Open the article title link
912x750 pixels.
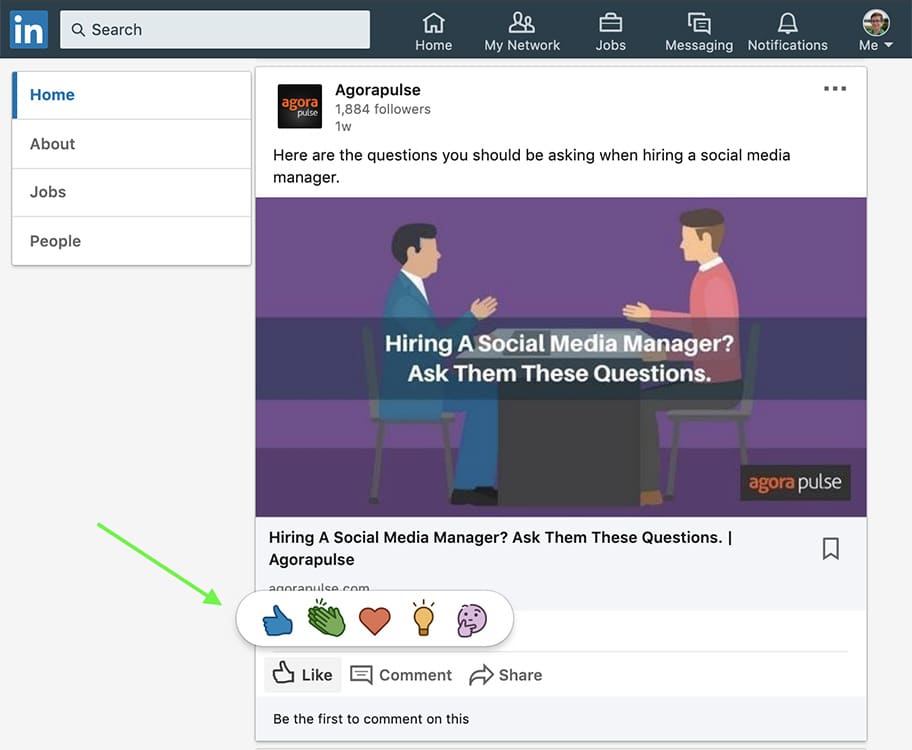(500, 548)
